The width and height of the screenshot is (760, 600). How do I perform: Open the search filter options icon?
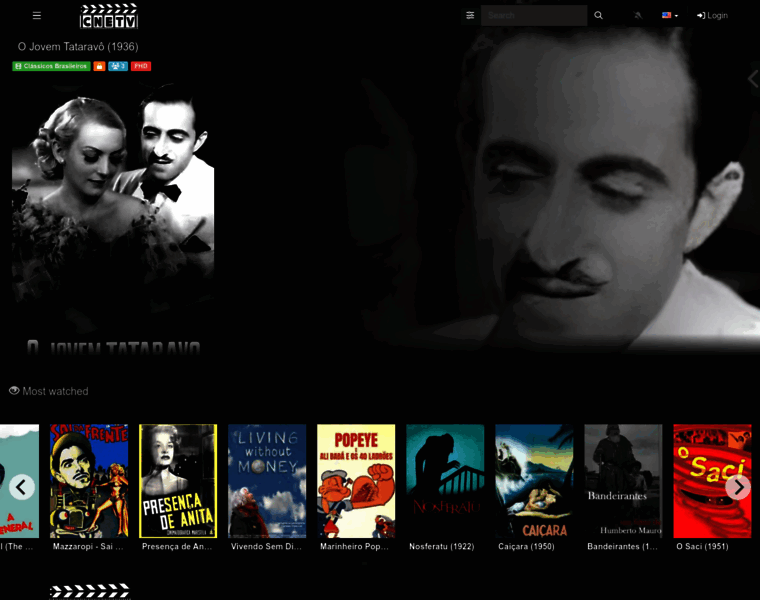(470, 16)
